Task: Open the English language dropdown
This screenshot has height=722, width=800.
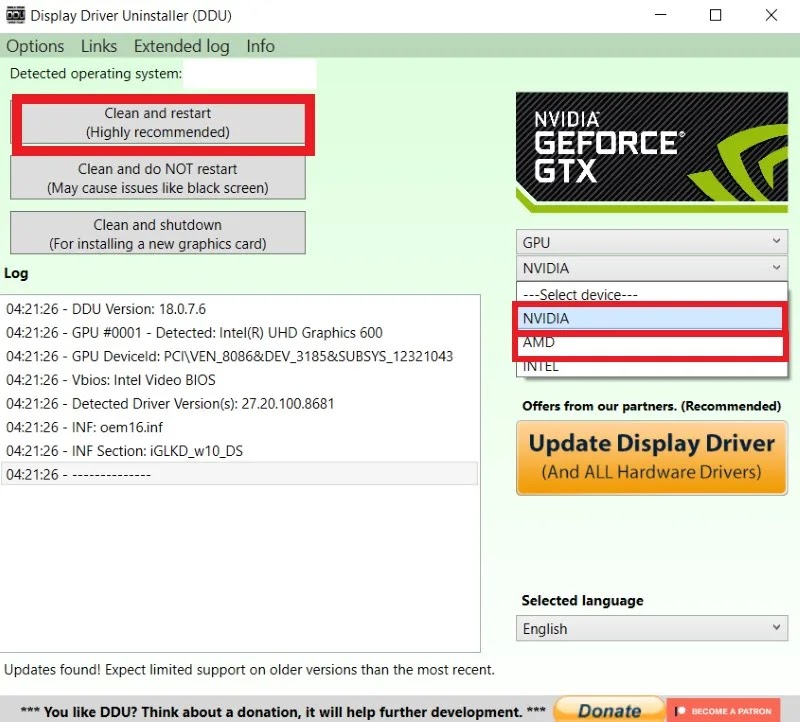Action: tap(652, 629)
